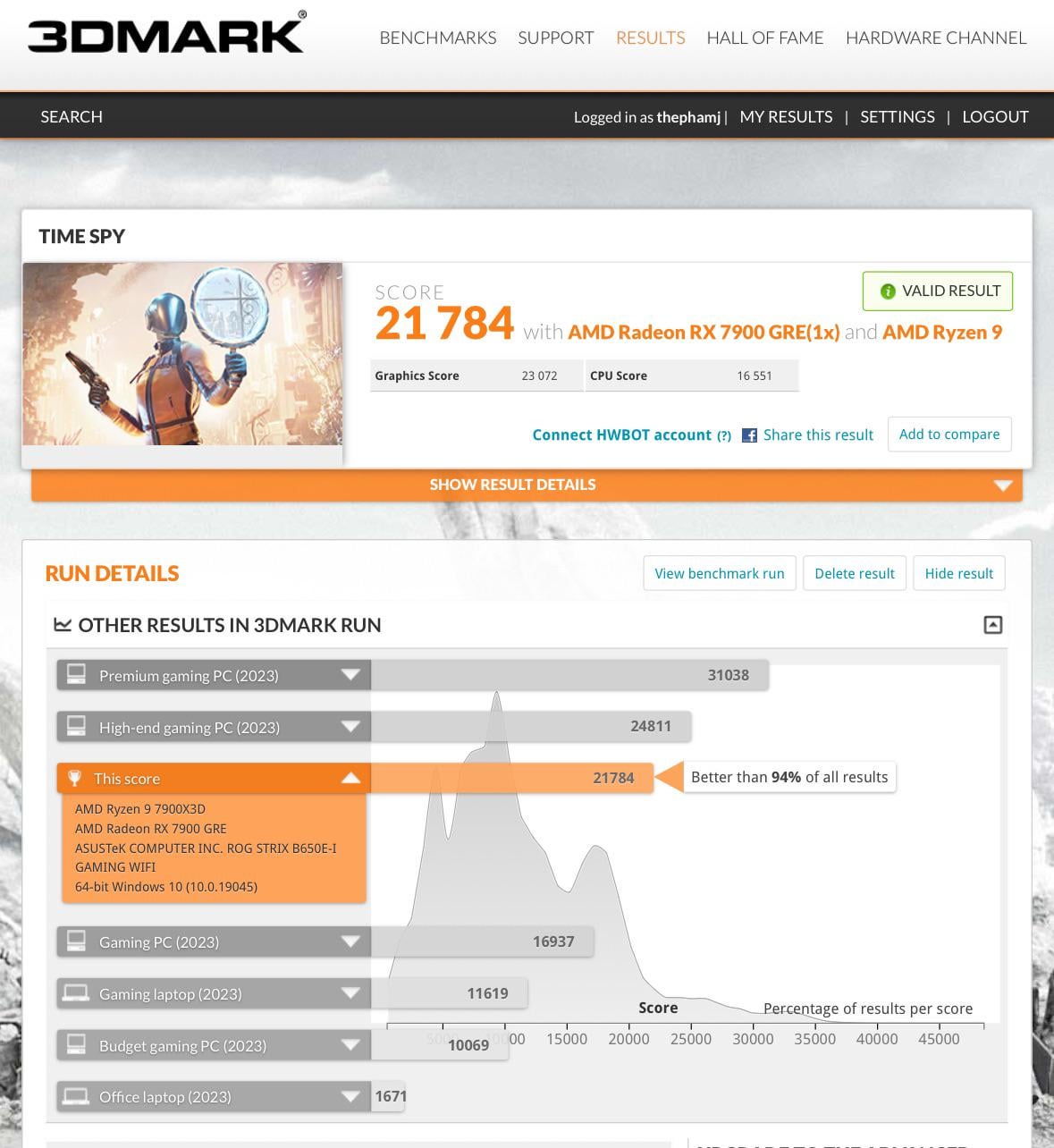
Task: Collapse the This score row
Action: tap(214, 778)
